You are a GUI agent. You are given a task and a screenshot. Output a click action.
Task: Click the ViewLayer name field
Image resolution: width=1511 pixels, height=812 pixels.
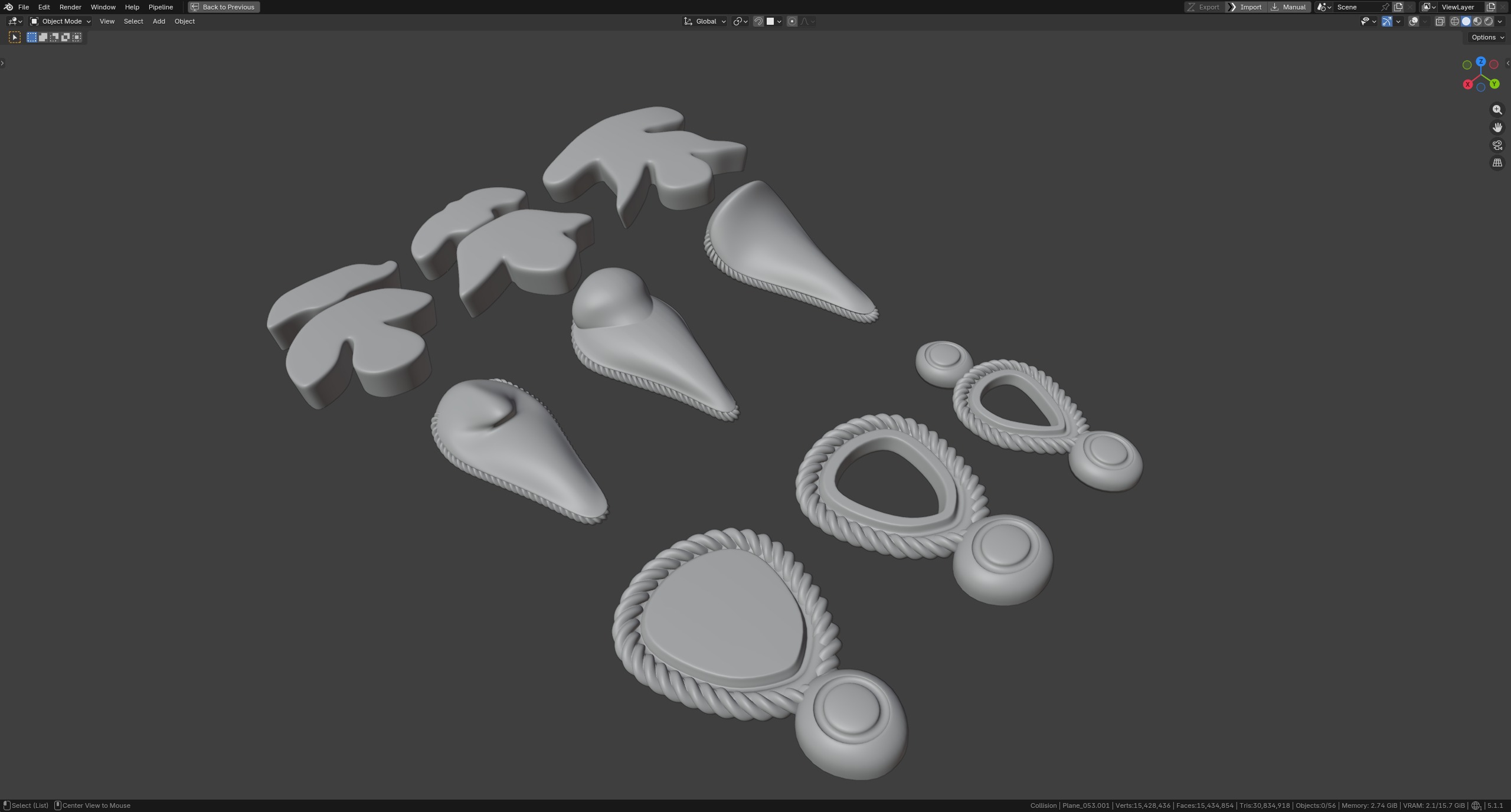point(1460,7)
